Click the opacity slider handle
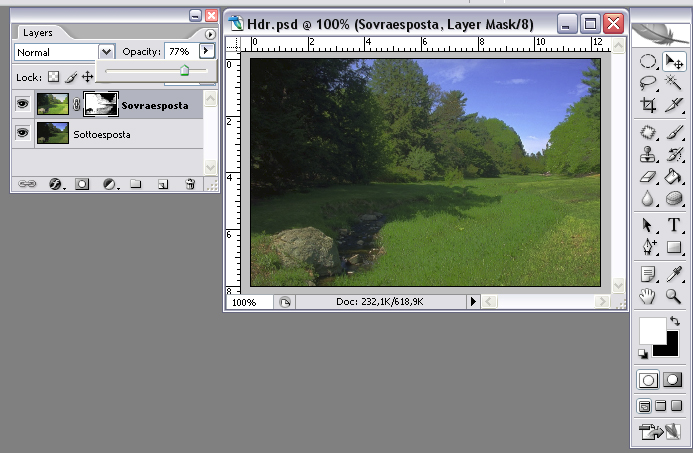The image size is (693, 453). 184,71
